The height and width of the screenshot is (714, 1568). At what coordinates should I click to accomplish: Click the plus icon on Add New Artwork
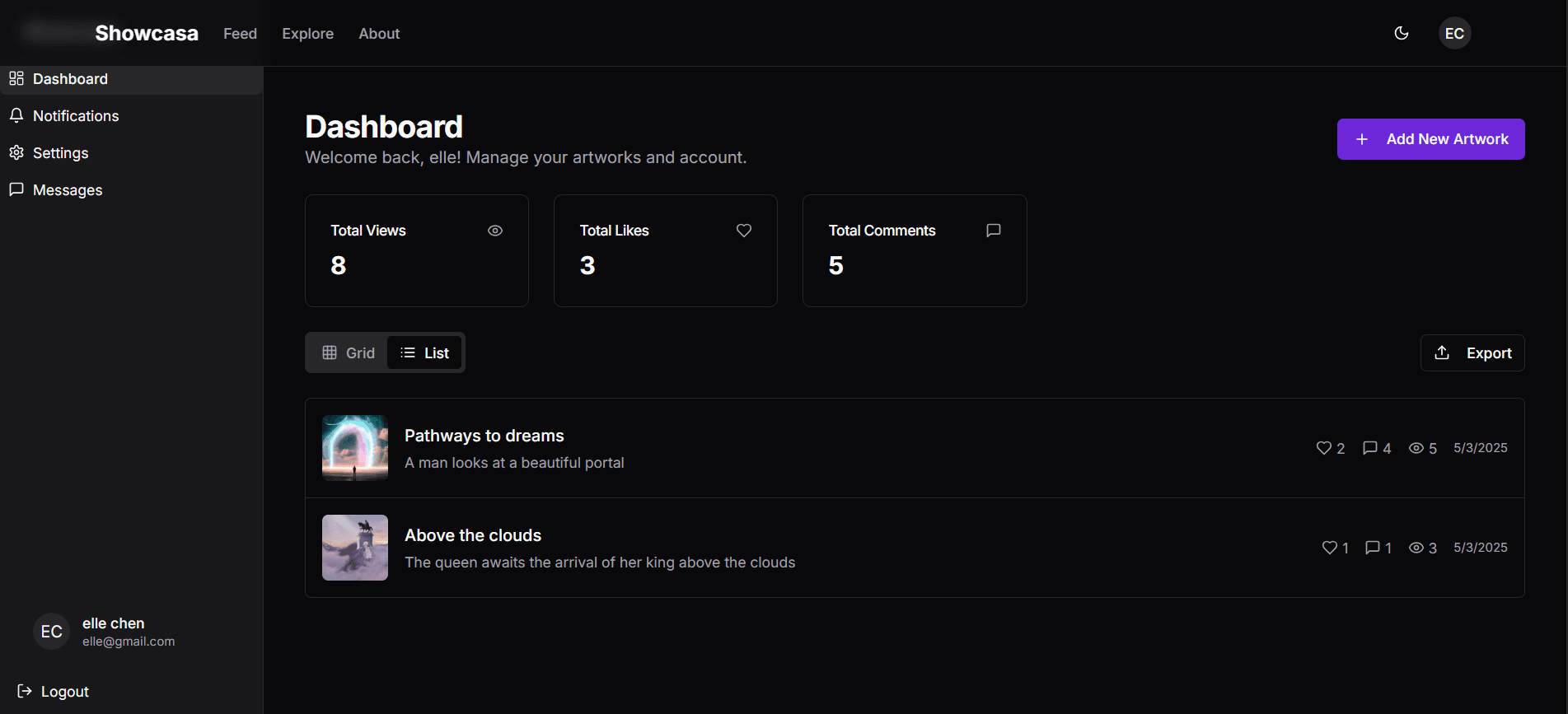pyautogui.click(x=1362, y=139)
